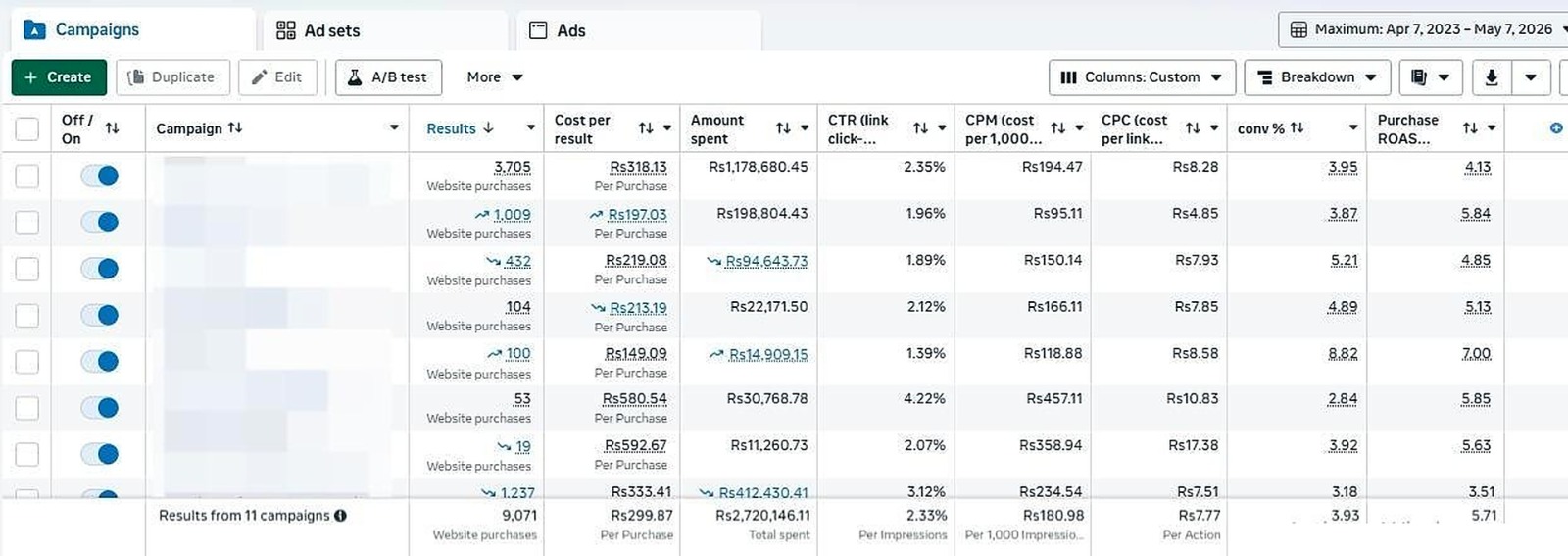The image size is (1568, 556).
Task: Click the Rs2,720,146.11 total spent value
Action: point(762,516)
